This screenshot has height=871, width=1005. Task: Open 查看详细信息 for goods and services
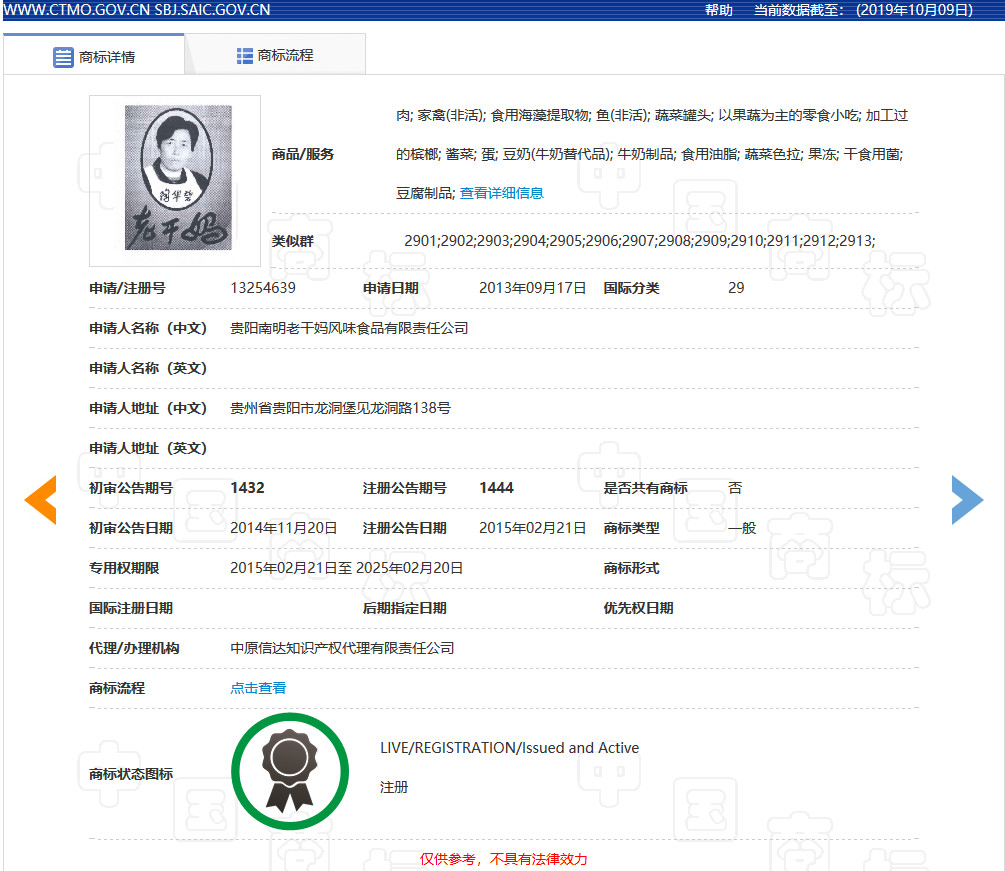[x=501, y=193]
